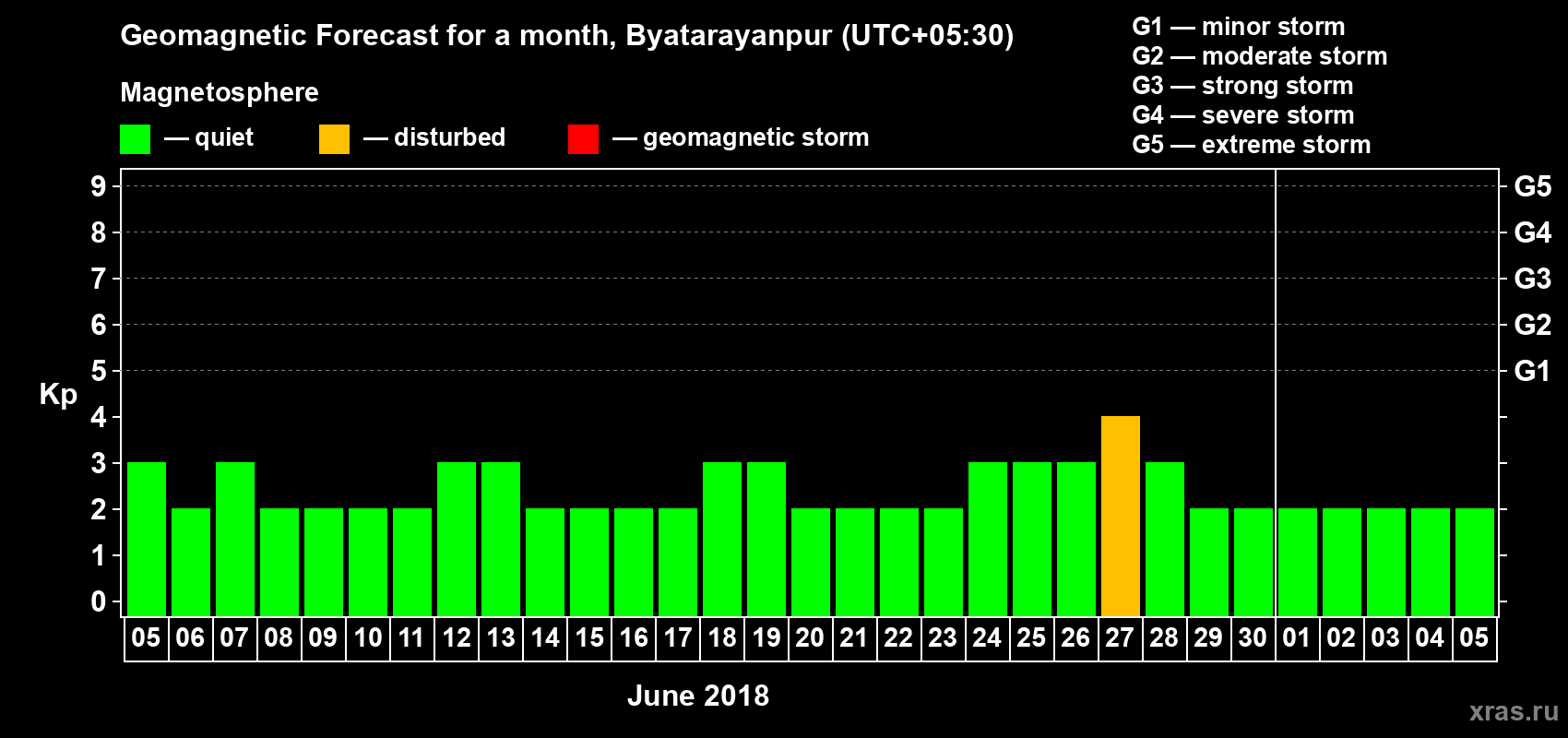Click the 'Kp' axis title
This screenshot has width=1568, height=738.
[x=58, y=396]
